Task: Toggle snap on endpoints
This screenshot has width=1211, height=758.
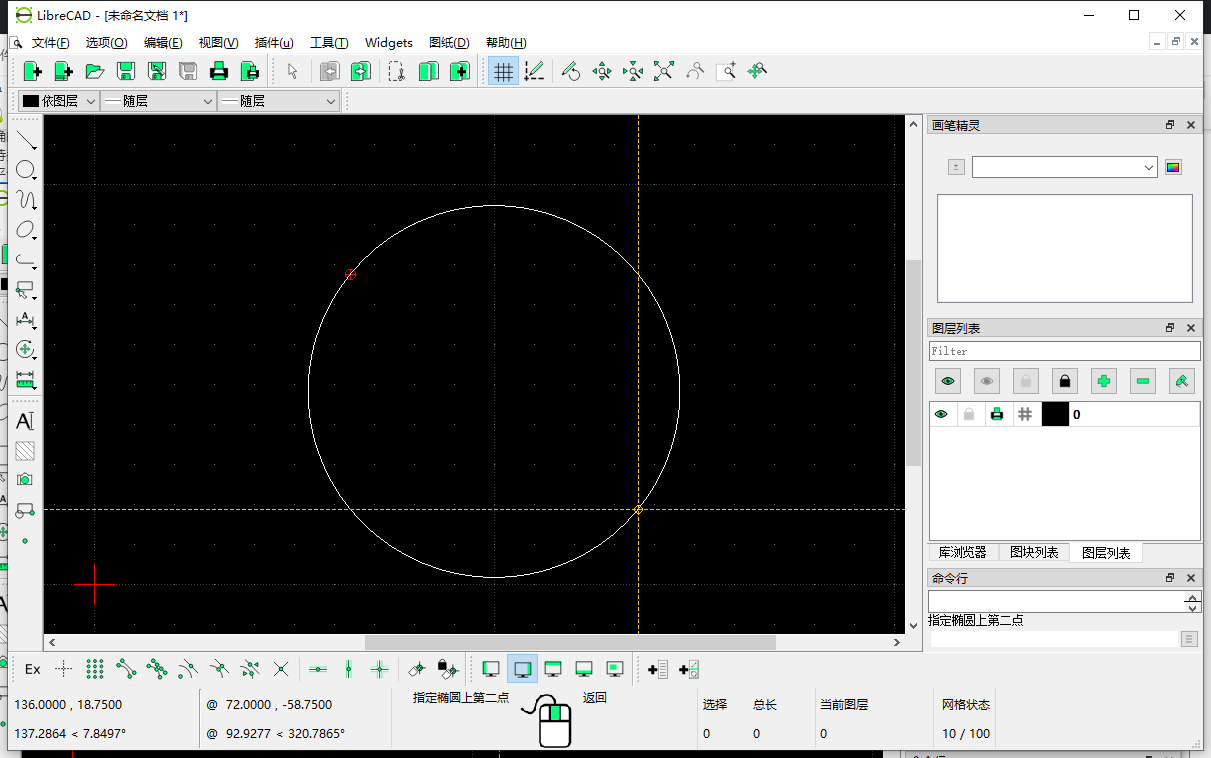Action: pyautogui.click(x=126, y=669)
